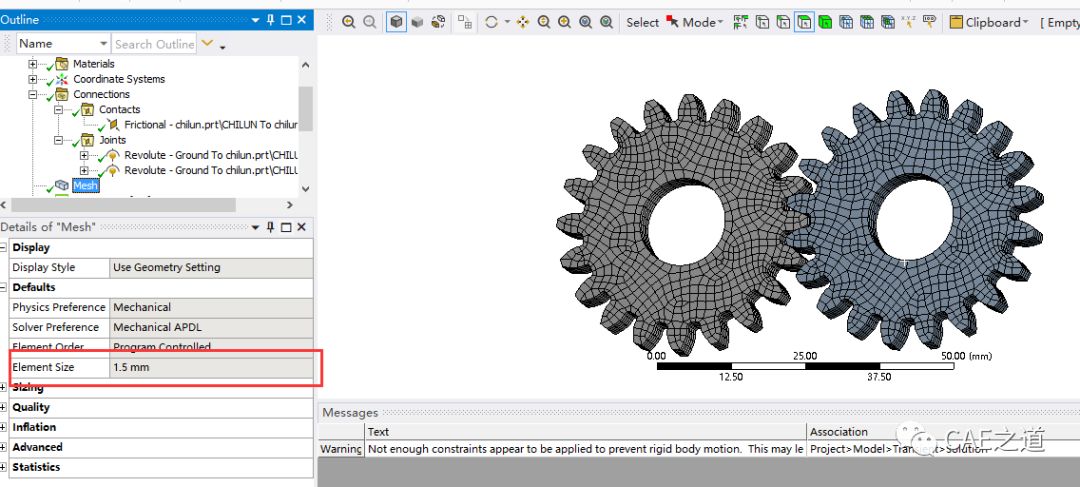
Task: Enable the Vertex selection filter
Action: 762,22
